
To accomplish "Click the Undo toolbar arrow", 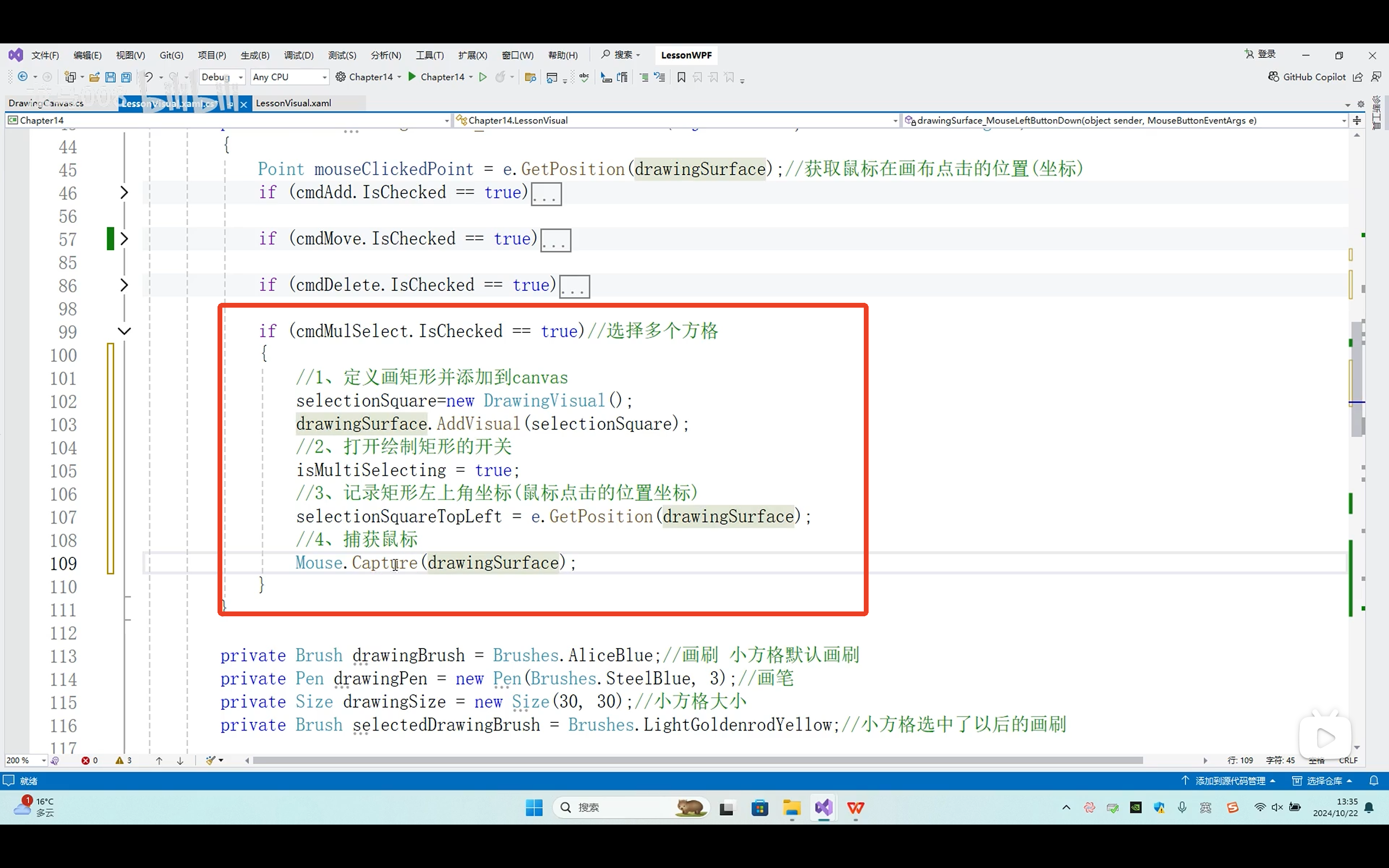I will tap(148, 77).
